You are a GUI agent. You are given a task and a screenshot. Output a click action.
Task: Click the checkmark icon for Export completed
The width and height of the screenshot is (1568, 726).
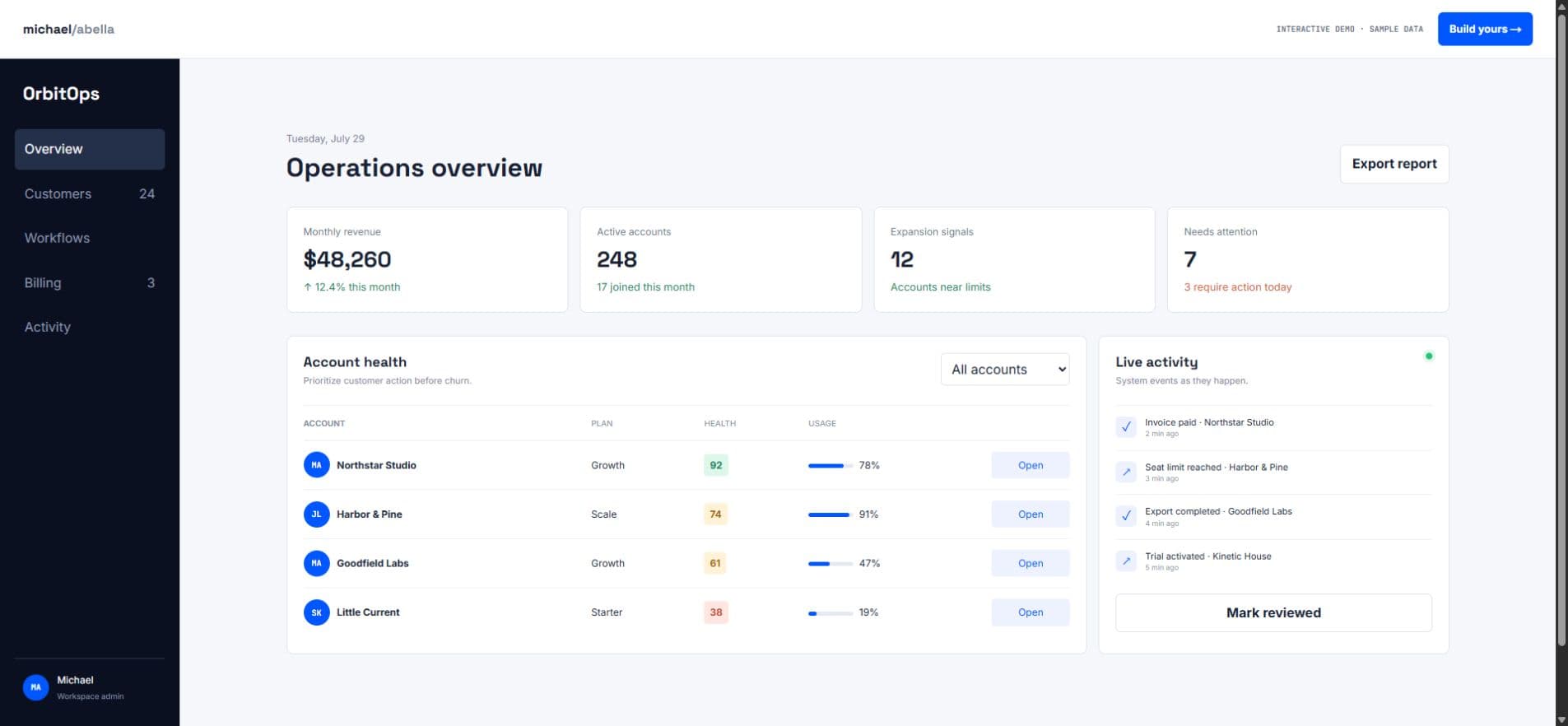(x=1126, y=516)
